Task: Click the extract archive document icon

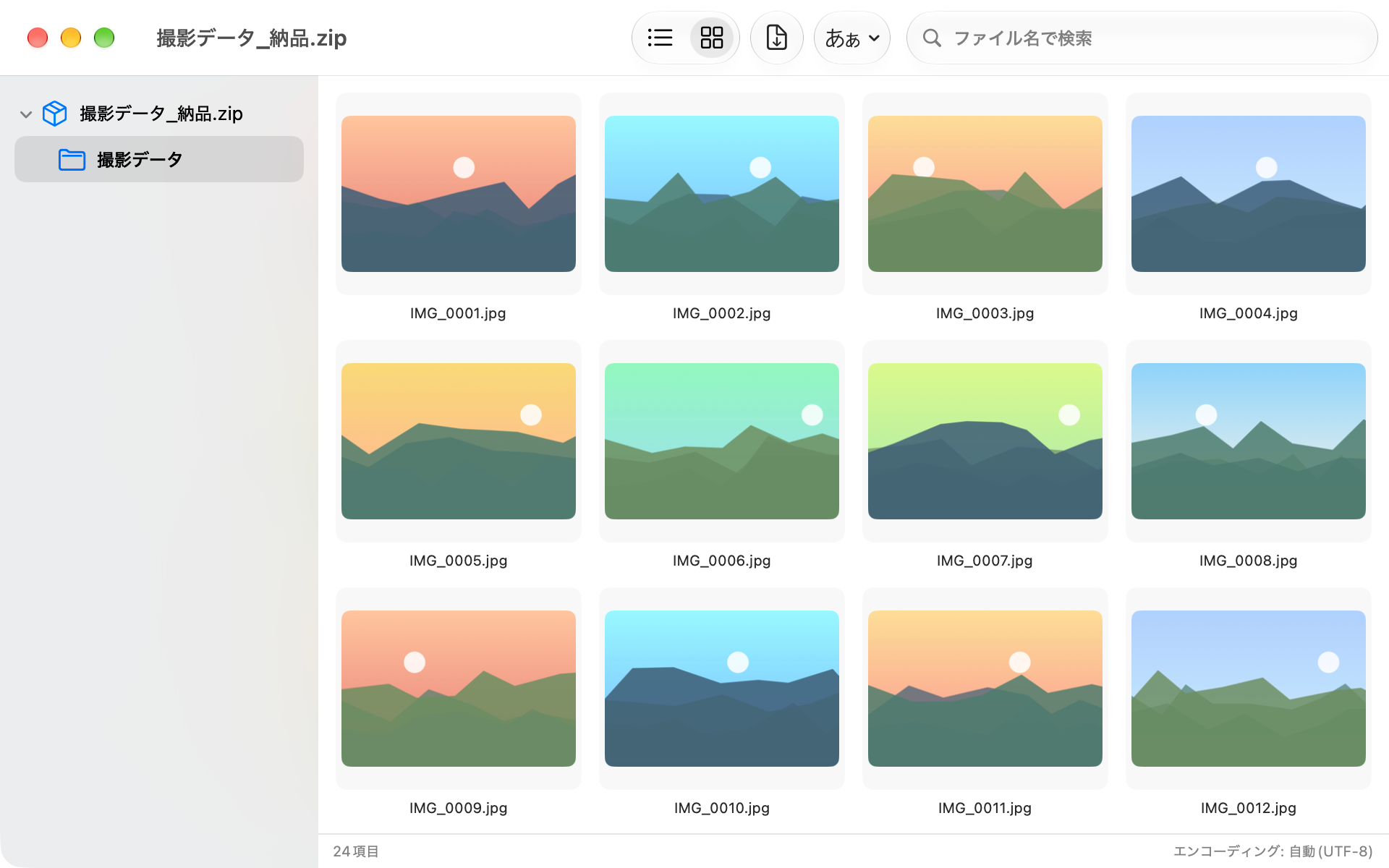Action: (777, 38)
